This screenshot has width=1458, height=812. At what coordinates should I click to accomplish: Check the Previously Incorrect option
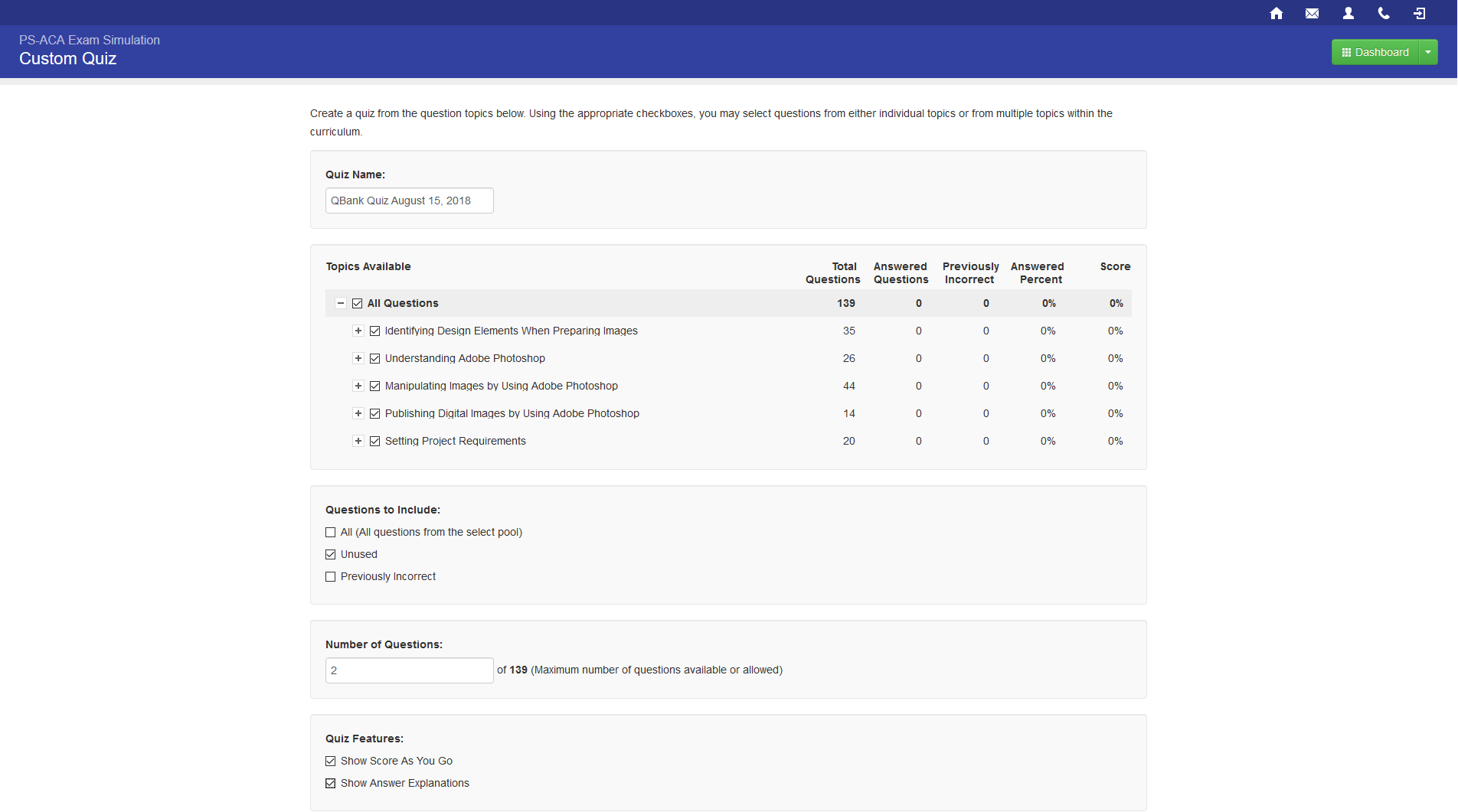point(331,576)
